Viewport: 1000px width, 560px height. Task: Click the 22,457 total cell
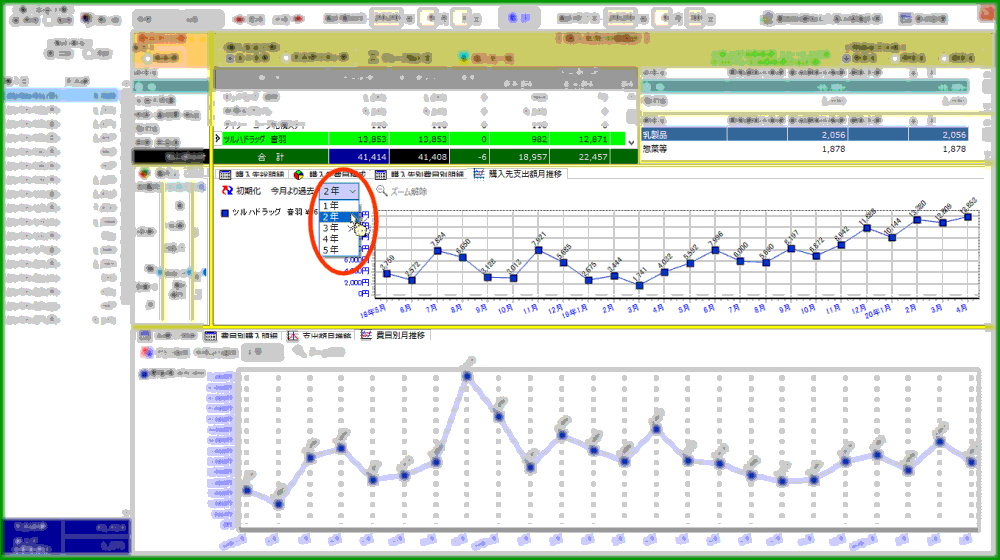(x=580, y=157)
